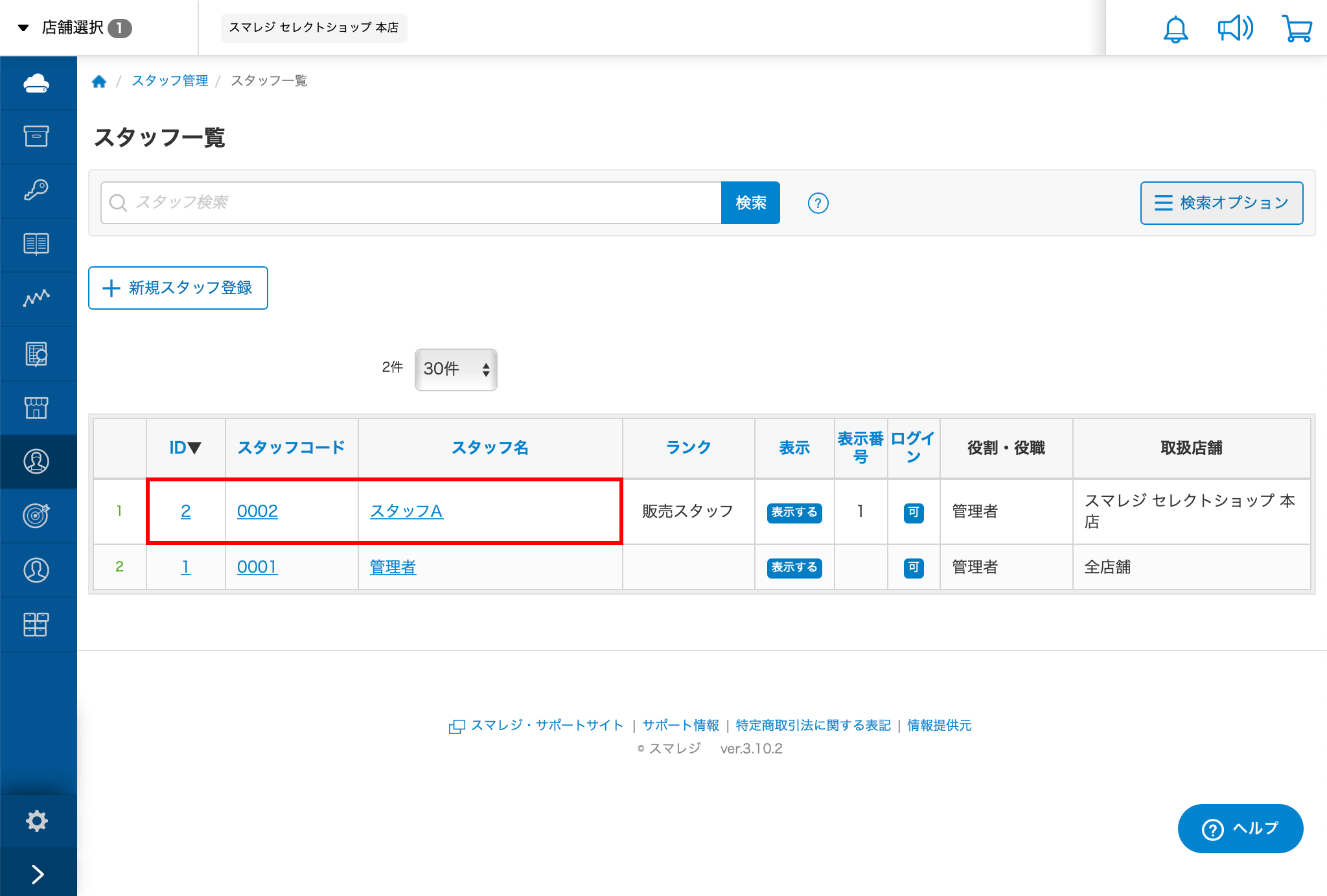Screen dimensions: 1327x896
Task: Open the settings gear icon
Action: pos(37,821)
